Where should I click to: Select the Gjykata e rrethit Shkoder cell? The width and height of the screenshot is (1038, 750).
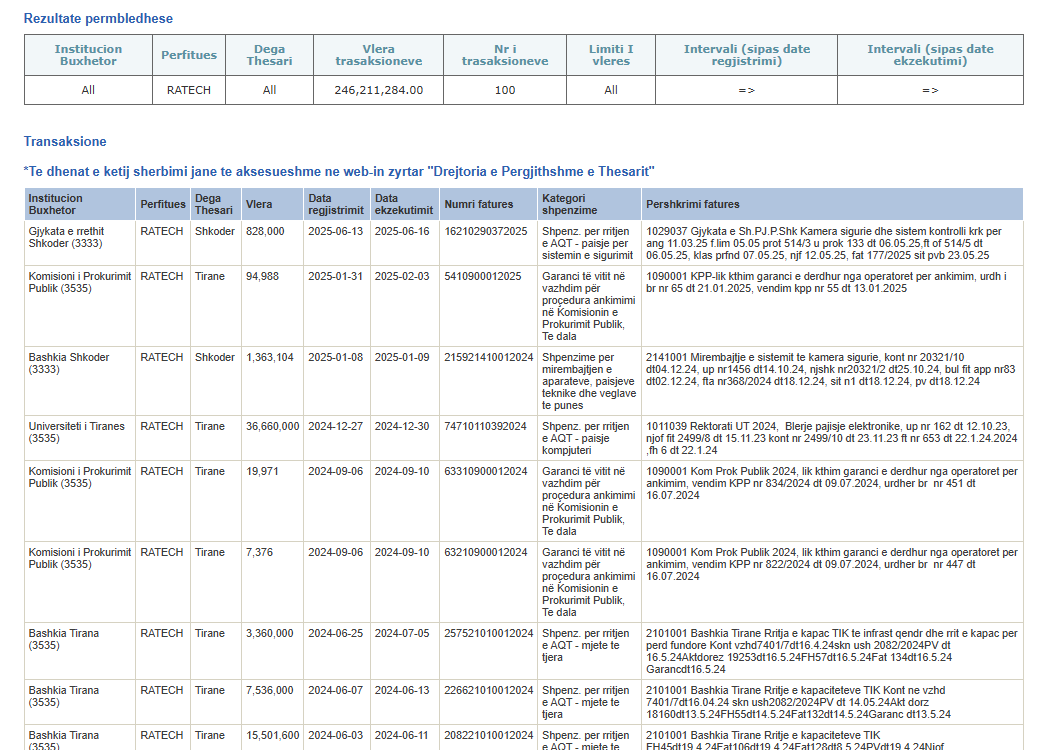80,243
